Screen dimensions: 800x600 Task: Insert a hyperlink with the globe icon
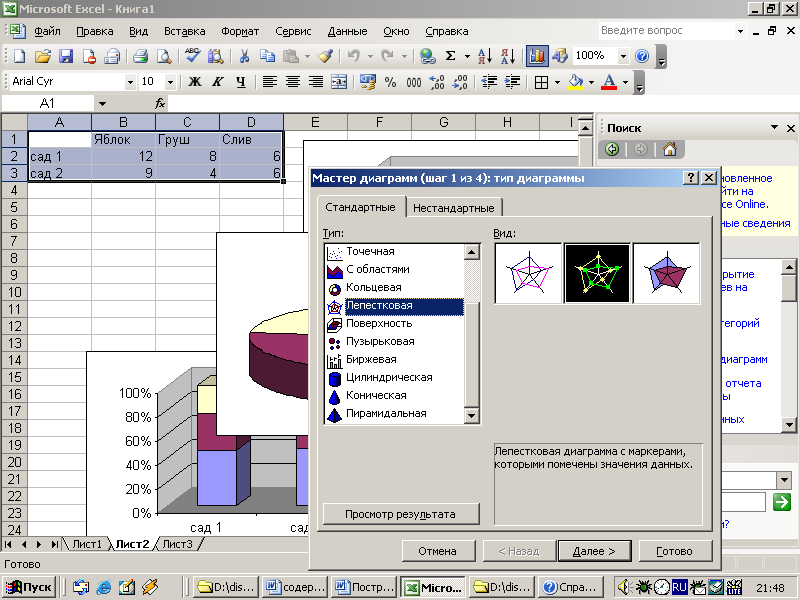click(428, 56)
